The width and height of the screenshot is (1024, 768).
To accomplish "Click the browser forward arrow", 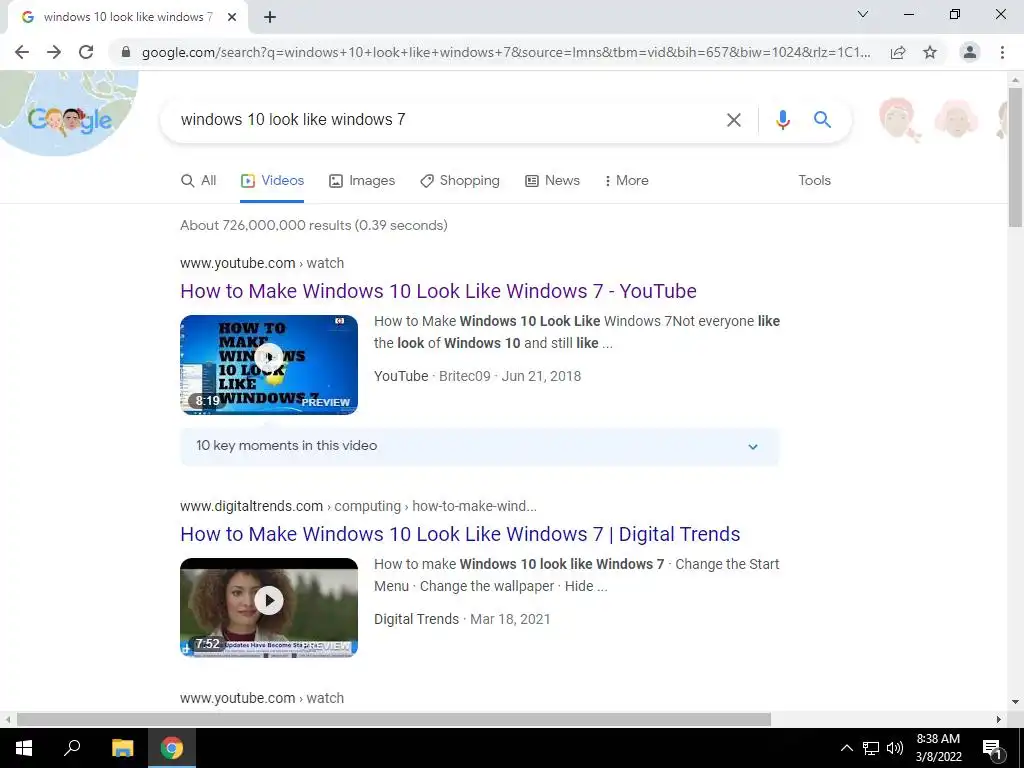I will pyautogui.click(x=54, y=52).
